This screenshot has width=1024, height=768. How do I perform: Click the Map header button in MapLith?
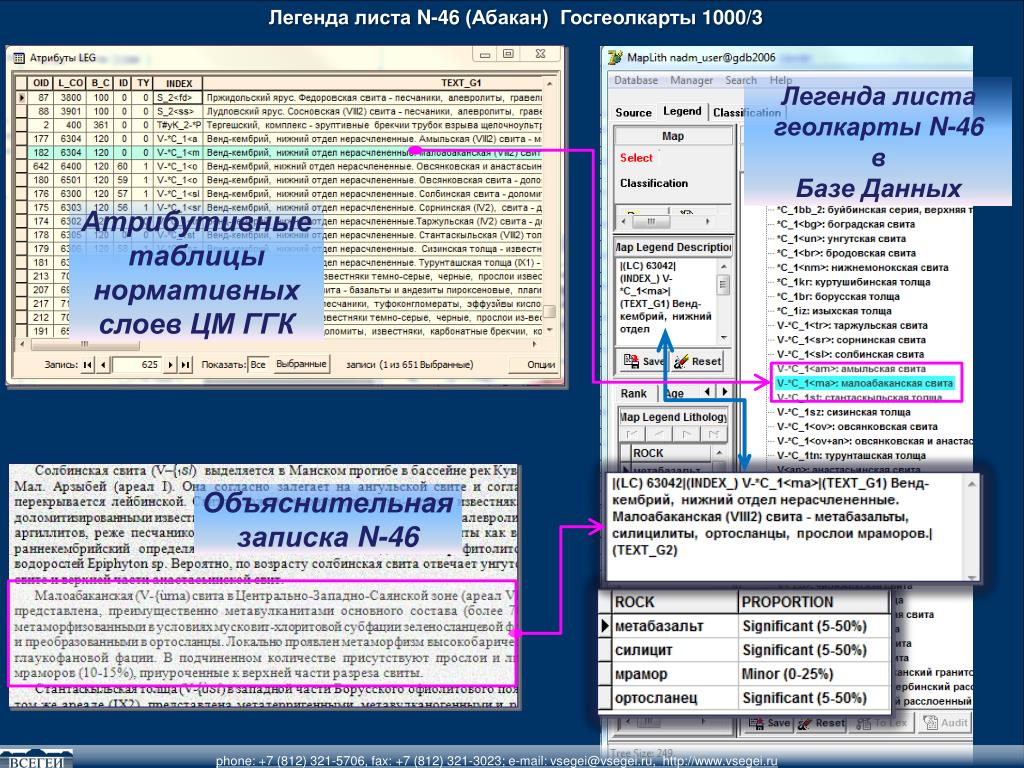673,136
